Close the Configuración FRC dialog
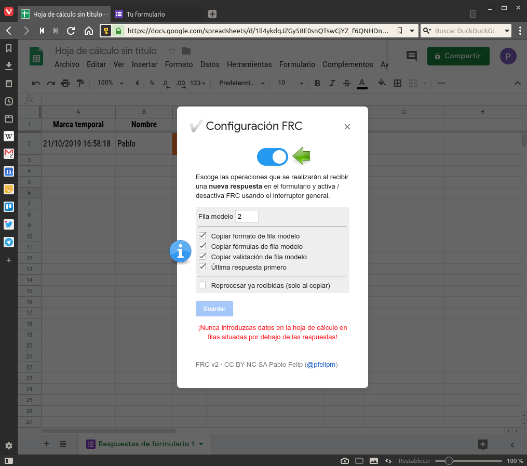This screenshot has width=527, height=466. [x=347, y=127]
